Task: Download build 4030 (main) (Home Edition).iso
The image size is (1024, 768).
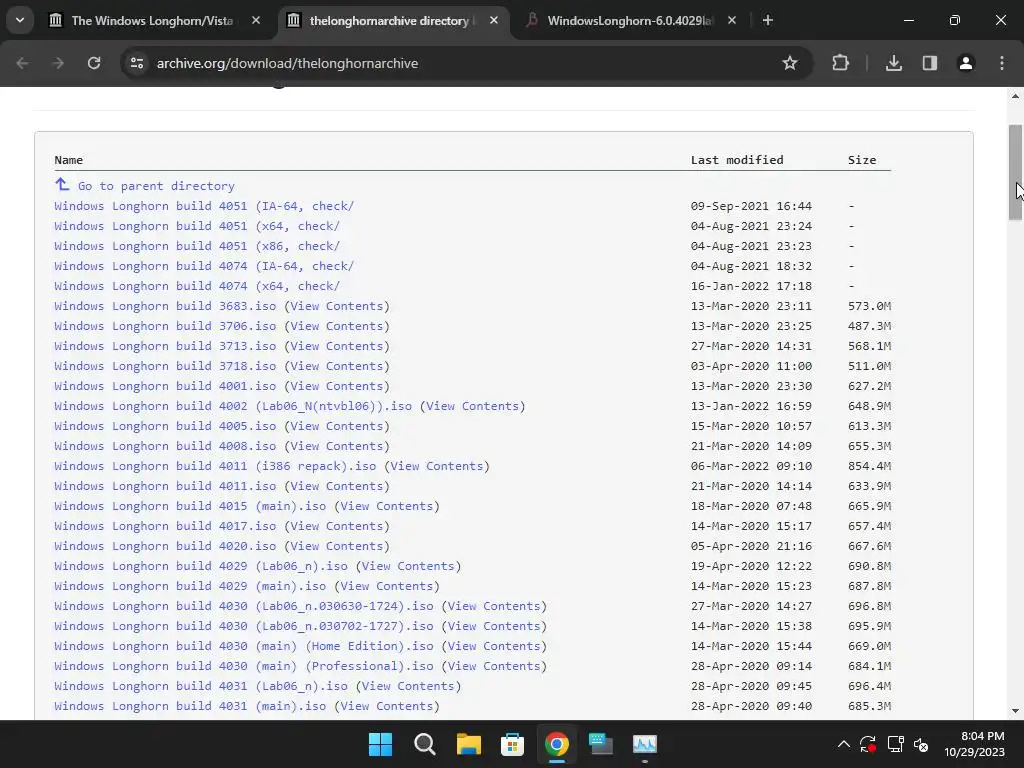Action: point(244,647)
